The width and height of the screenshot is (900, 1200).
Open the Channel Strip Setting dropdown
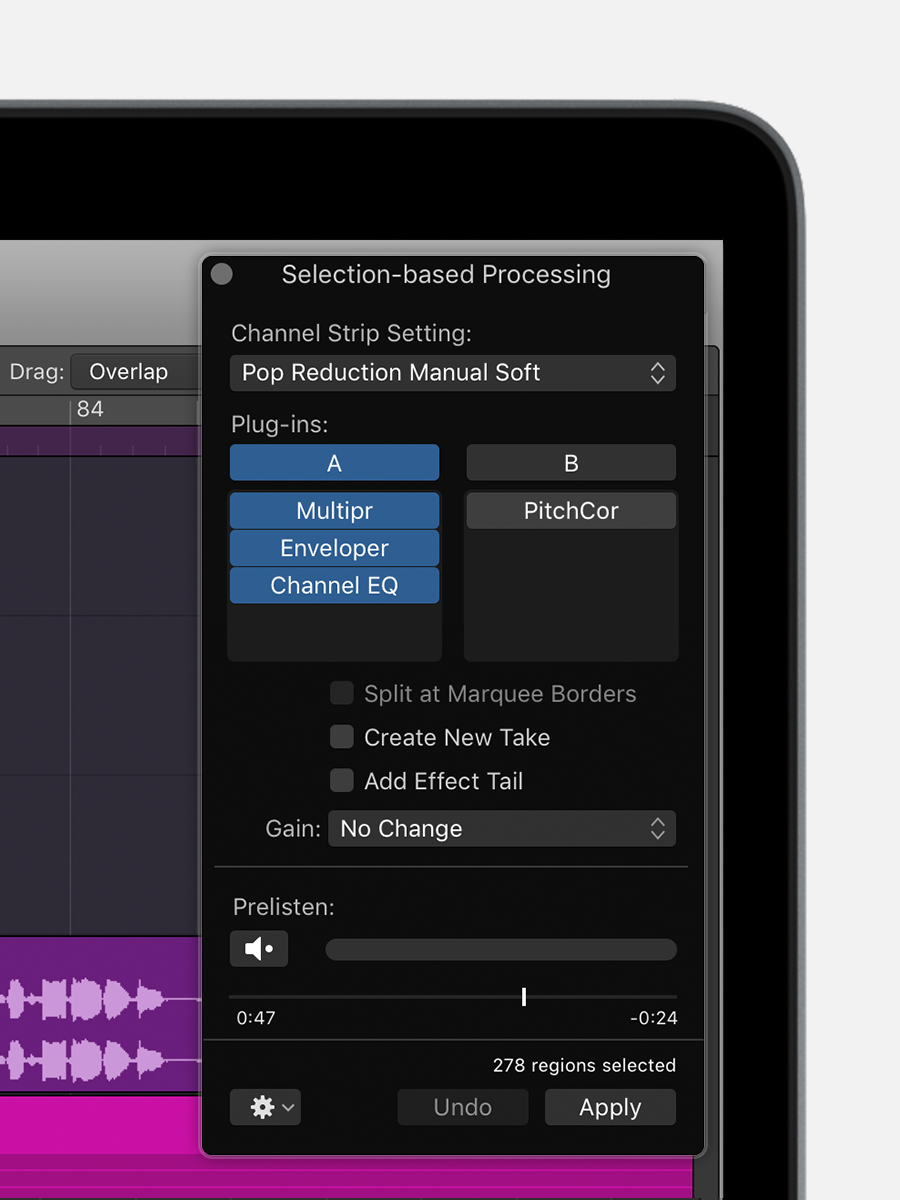coord(453,373)
